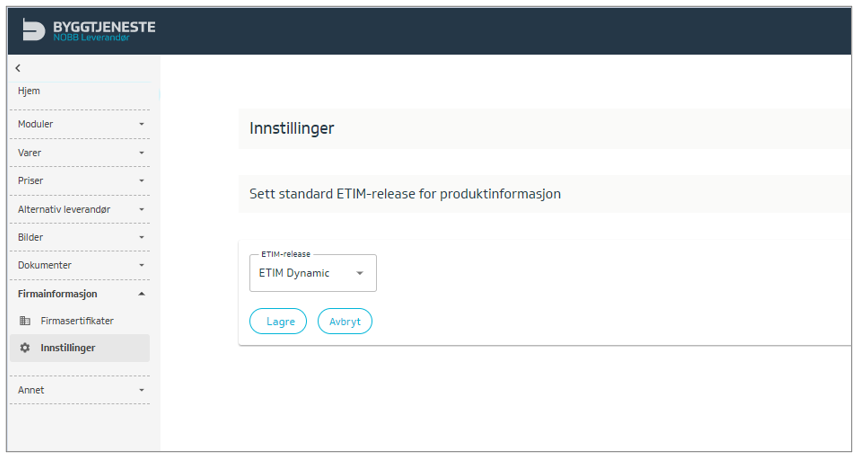Collapse the Firmainformasjon section arrow
Viewport: 858px width, 457px height.
pyautogui.click(x=141, y=294)
